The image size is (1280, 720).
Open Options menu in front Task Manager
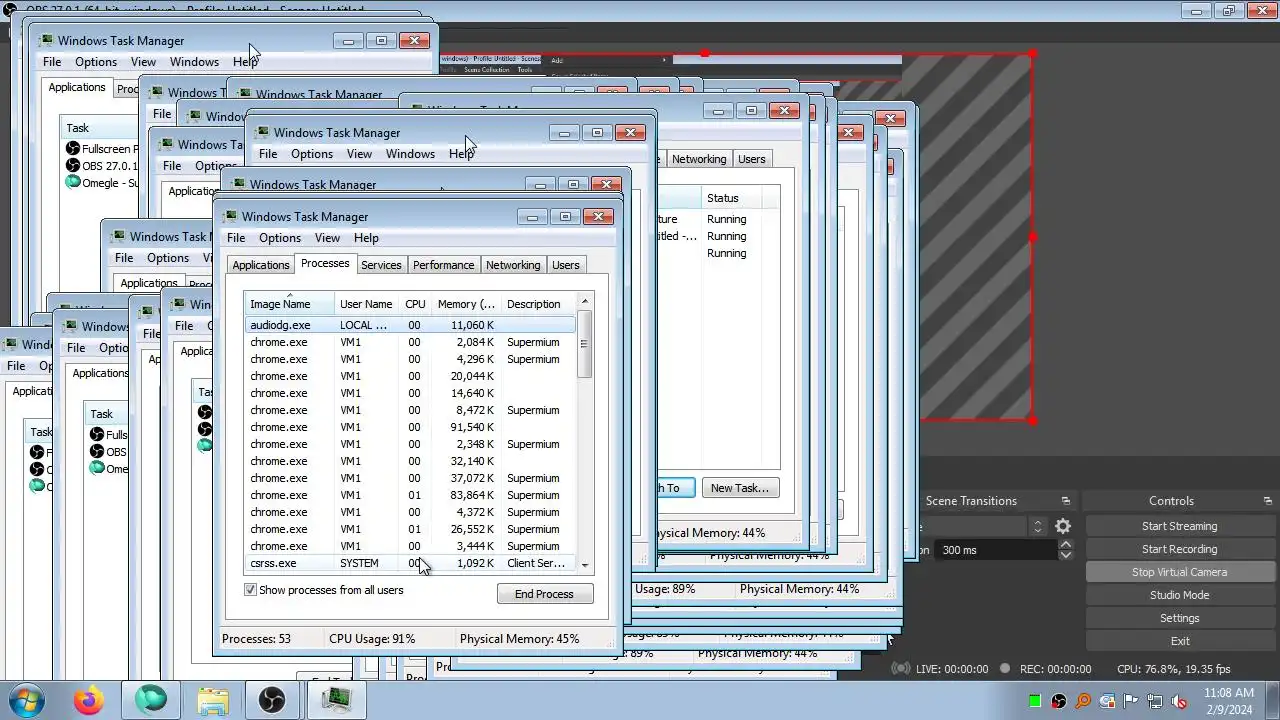280,238
